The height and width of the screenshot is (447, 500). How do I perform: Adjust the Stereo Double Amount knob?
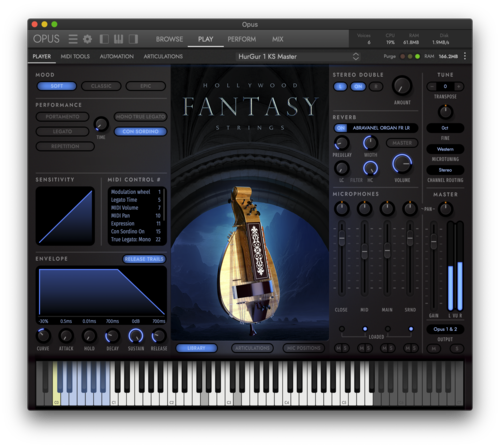(x=402, y=86)
